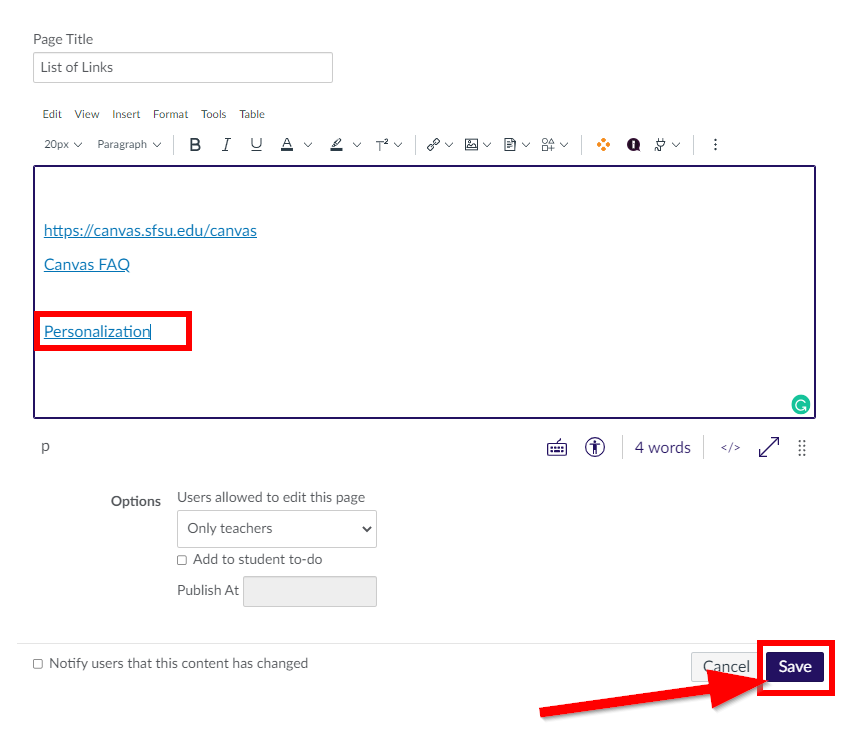Expand the media options arrow
This screenshot has width=843, height=730.
coord(564,145)
